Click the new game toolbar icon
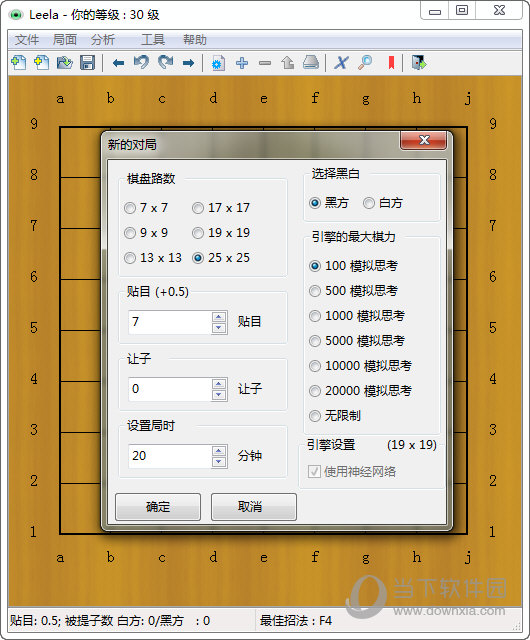Image resolution: width=530 pixels, height=640 pixels. click(18, 63)
